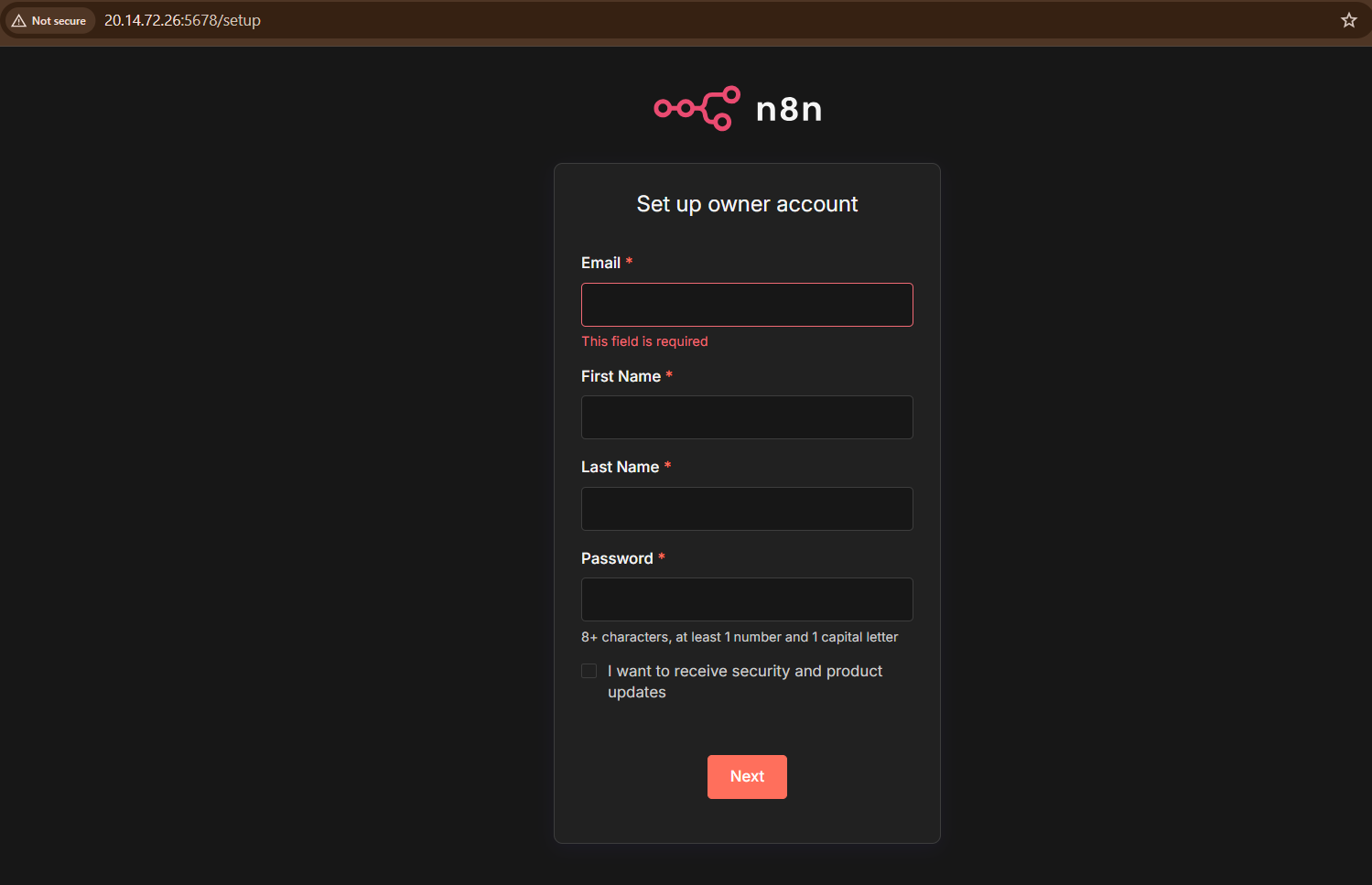This screenshot has height=885, width=1372.
Task: Click the First Name label
Action: [621, 376]
